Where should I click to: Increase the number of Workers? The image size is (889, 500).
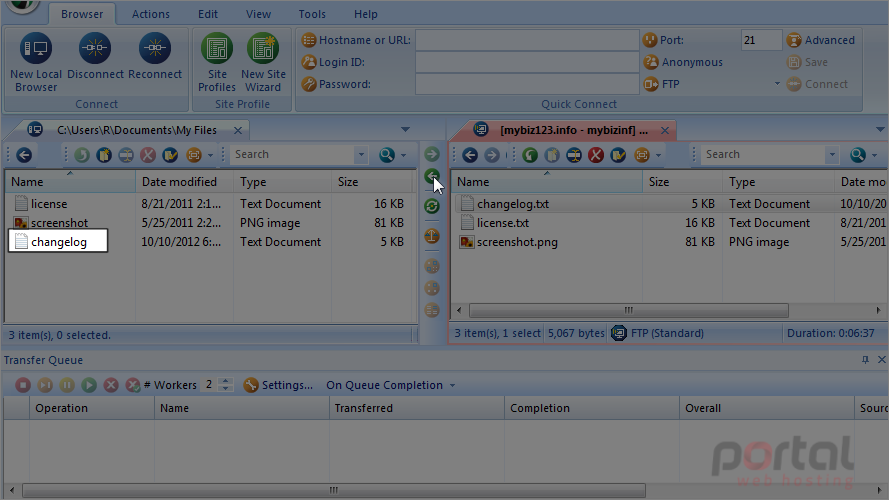point(226,381)
